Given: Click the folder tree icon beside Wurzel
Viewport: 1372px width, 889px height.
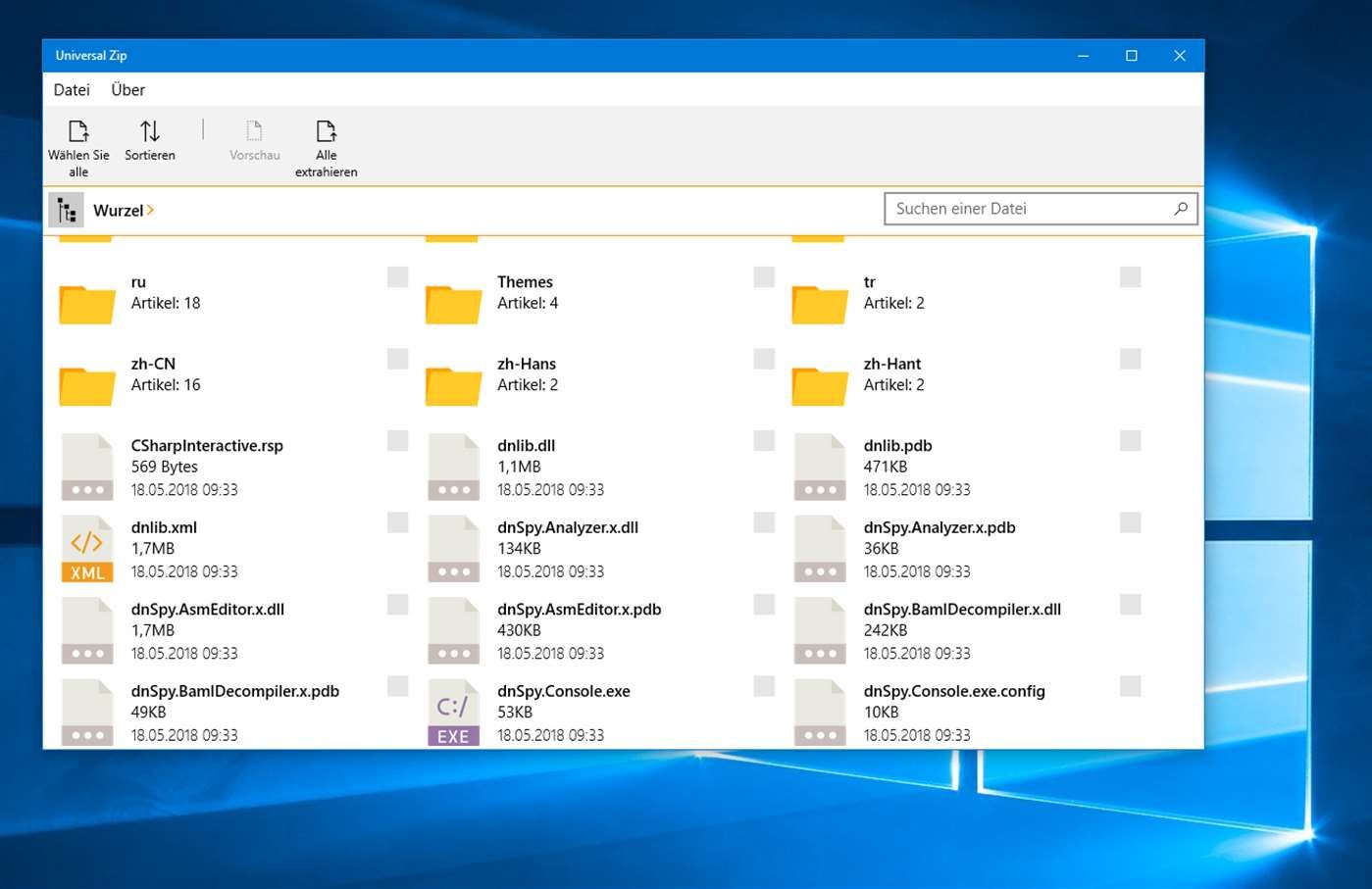Looking at the screenshot, I should [66, 210].
